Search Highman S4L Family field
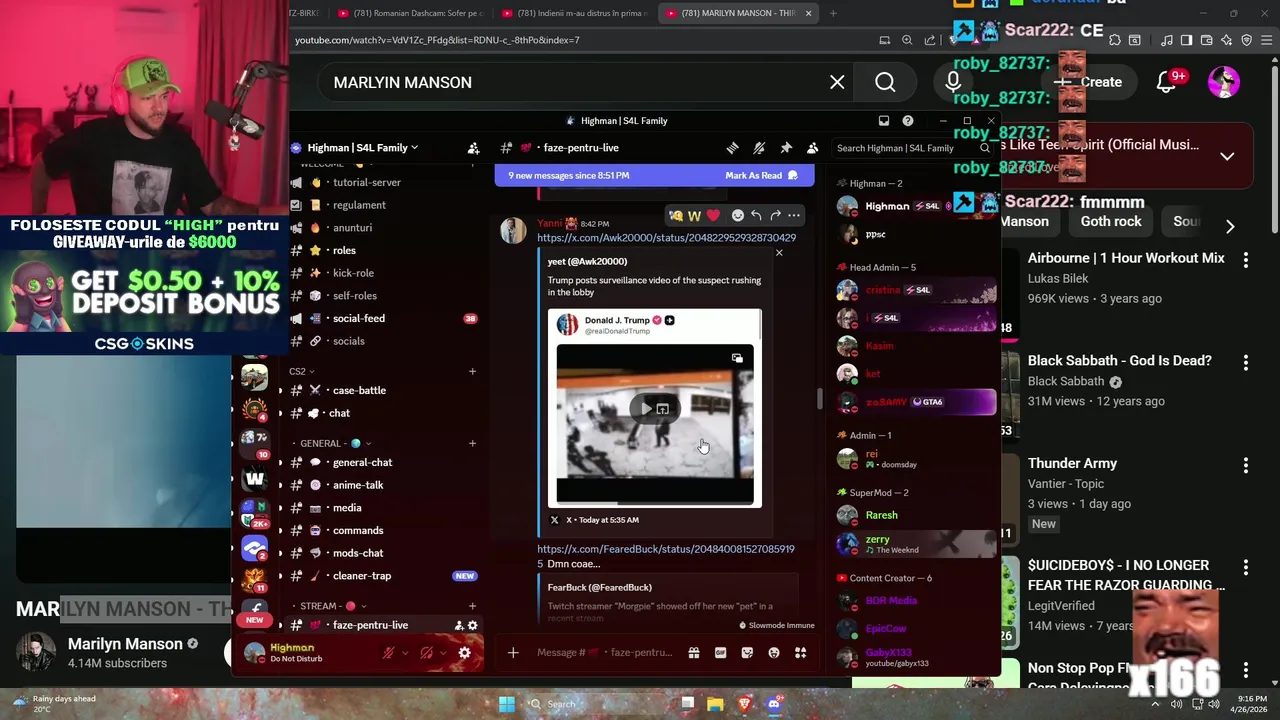 pyautogui.click(x=912, y=148)
